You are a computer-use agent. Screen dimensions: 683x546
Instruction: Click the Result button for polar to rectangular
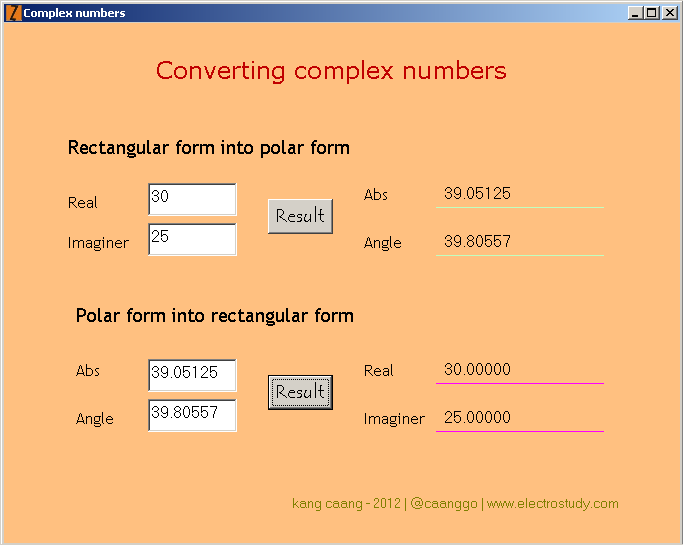(300, 392)
